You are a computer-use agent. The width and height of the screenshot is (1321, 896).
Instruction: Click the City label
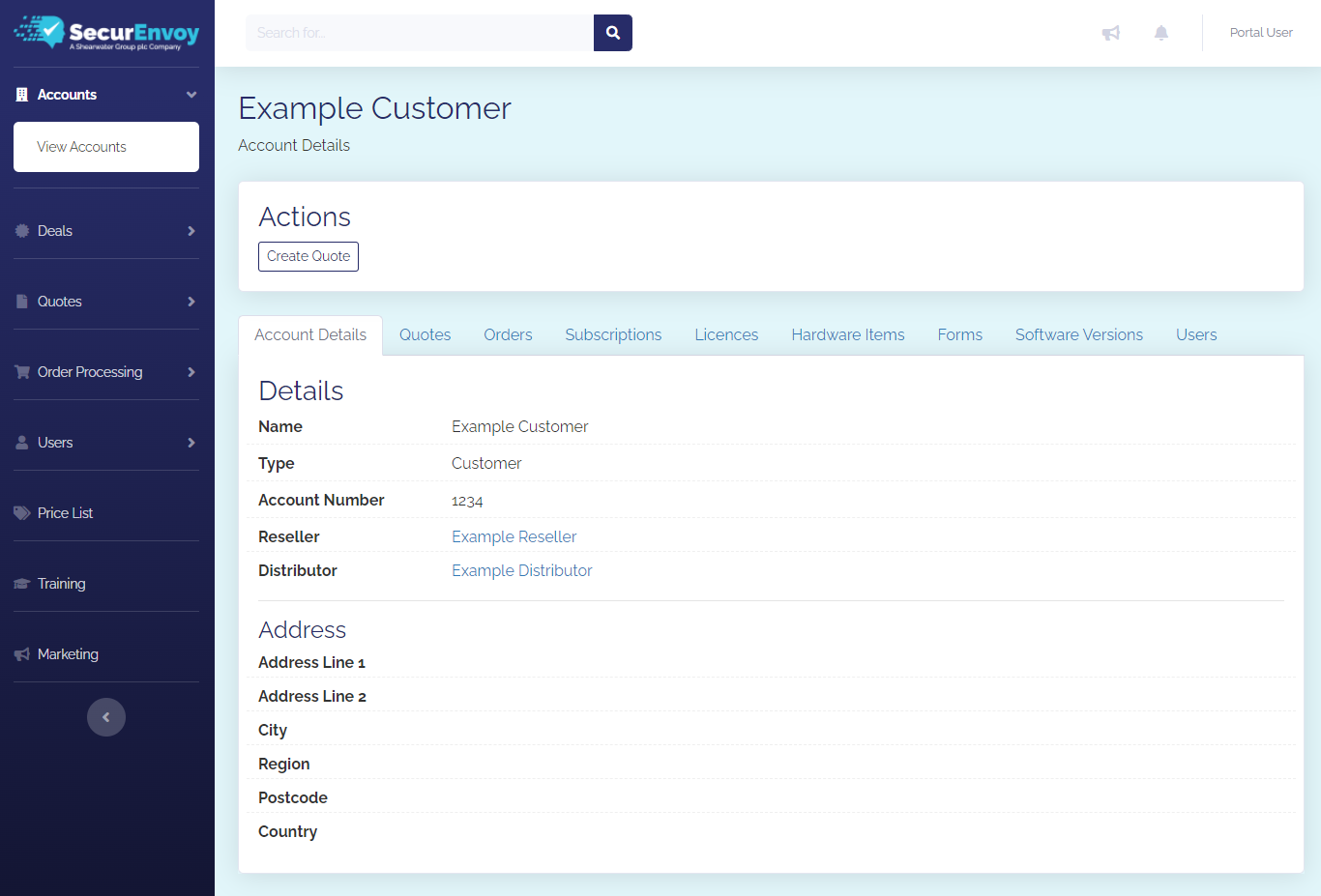pyautogui.click(x=273, y=730)
